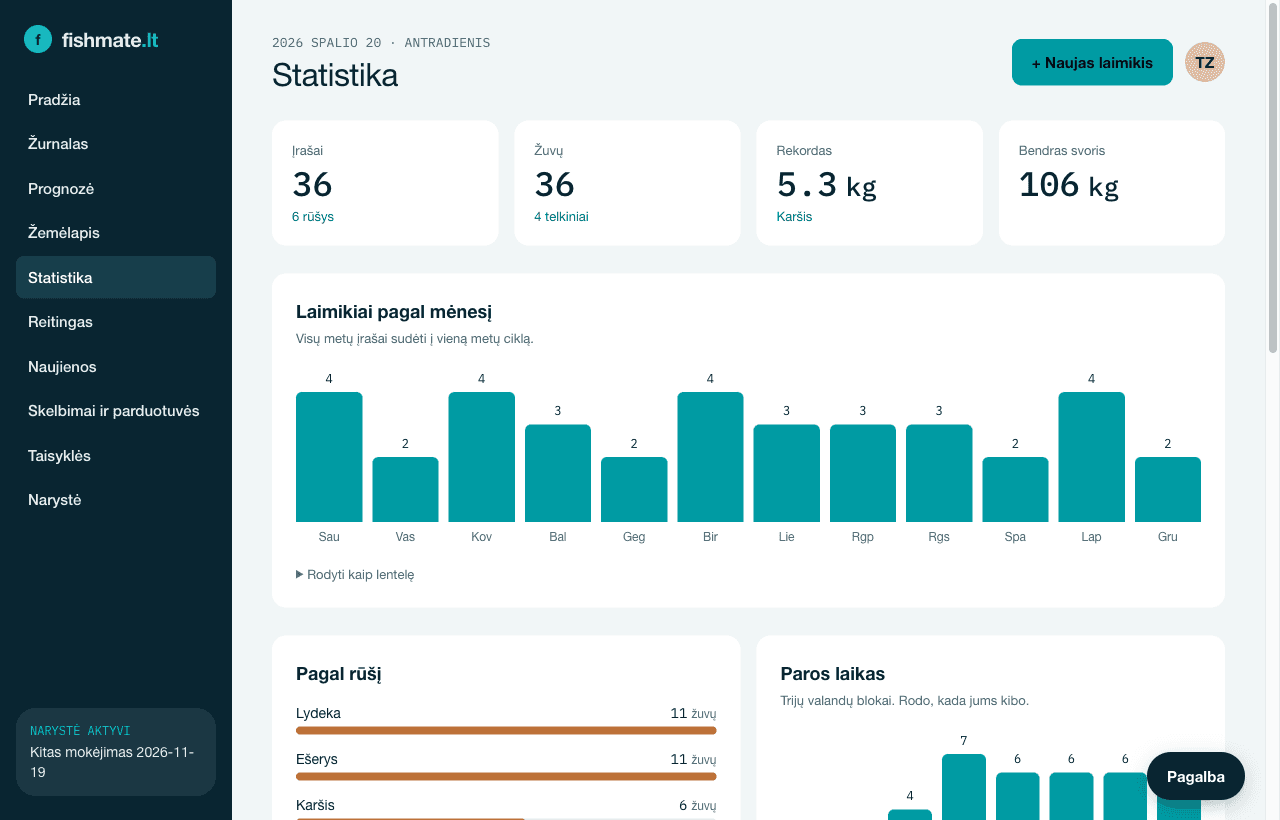Image resolution: width=1280 pixels, height=820 pixels.
Task: Click the Paros laikas heading
Action: pos(833,674)
